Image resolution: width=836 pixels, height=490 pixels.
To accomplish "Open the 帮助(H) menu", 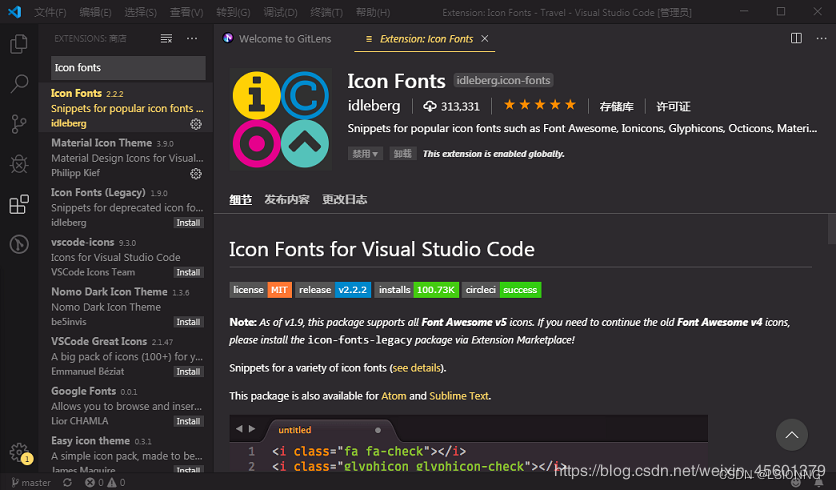I will [373, 12].
